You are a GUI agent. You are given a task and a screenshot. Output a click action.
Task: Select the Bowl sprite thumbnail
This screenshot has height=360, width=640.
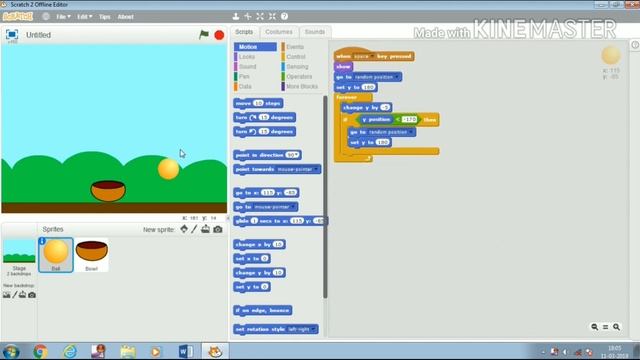(91, 255)
